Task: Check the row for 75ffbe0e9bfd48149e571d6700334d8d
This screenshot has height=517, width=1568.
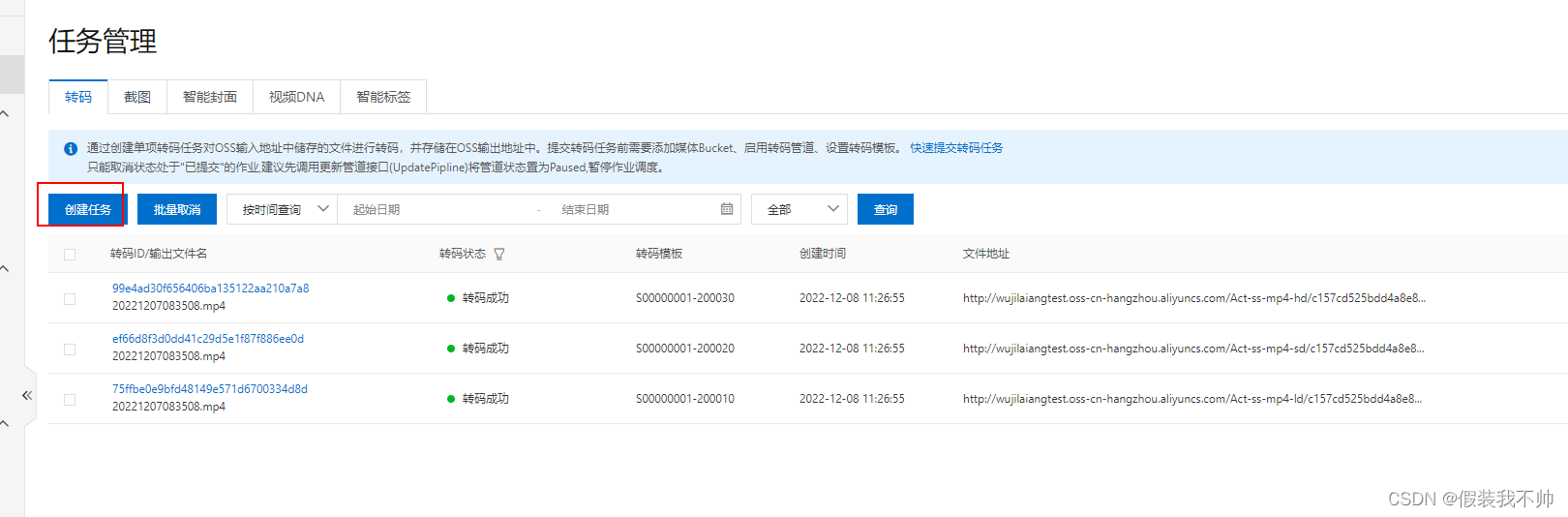Action: (70, 400)
